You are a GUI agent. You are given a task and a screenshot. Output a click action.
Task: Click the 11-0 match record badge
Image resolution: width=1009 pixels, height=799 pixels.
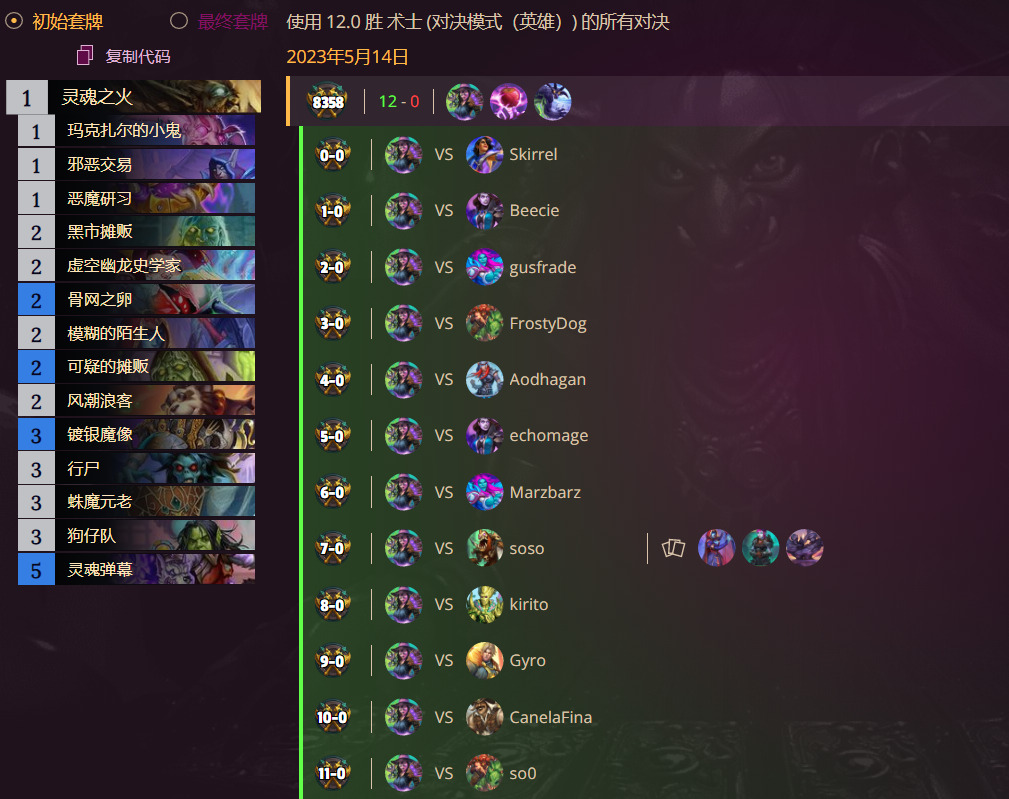(332, 773)
